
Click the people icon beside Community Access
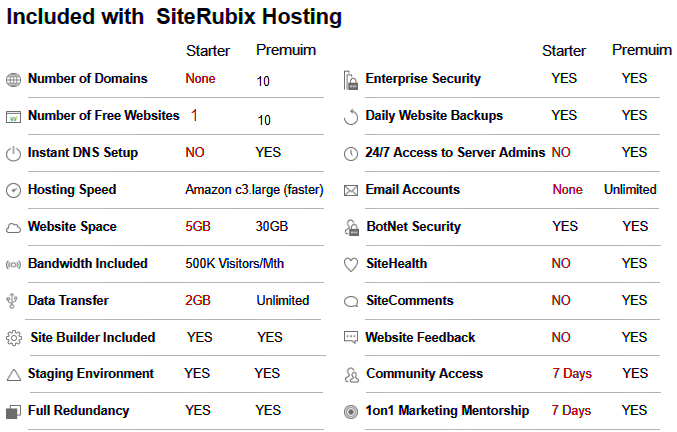[x=351, y=375]
